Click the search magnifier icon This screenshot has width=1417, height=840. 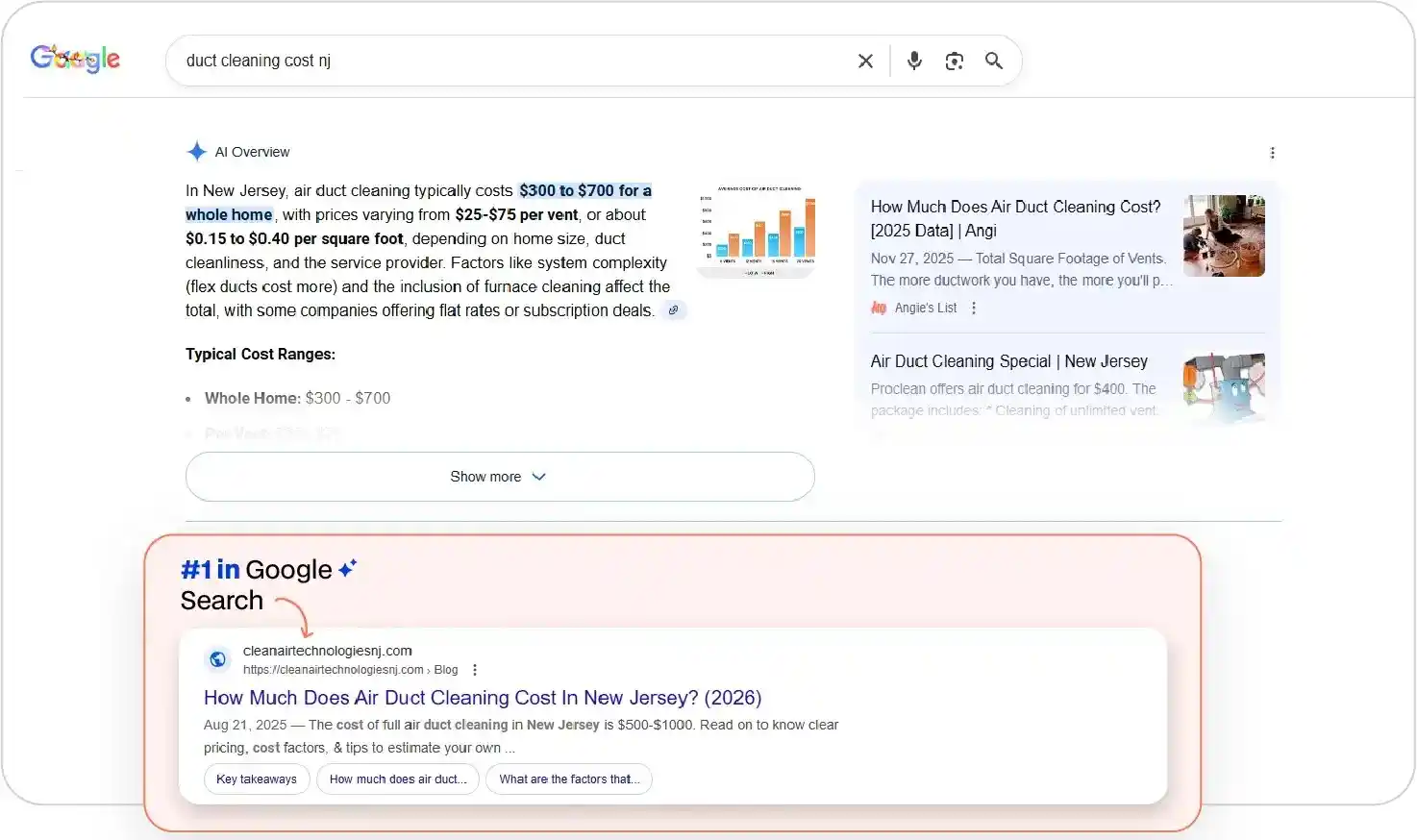(x=994, y=60)
